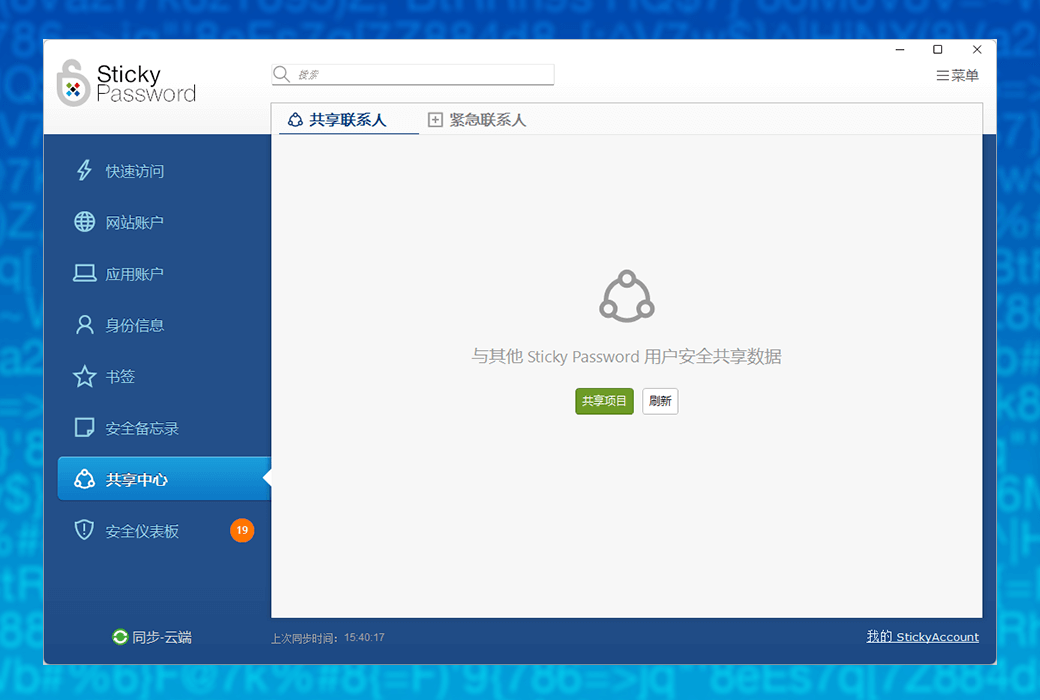
Task: Click into the search input field
Action: pos(413,74)
